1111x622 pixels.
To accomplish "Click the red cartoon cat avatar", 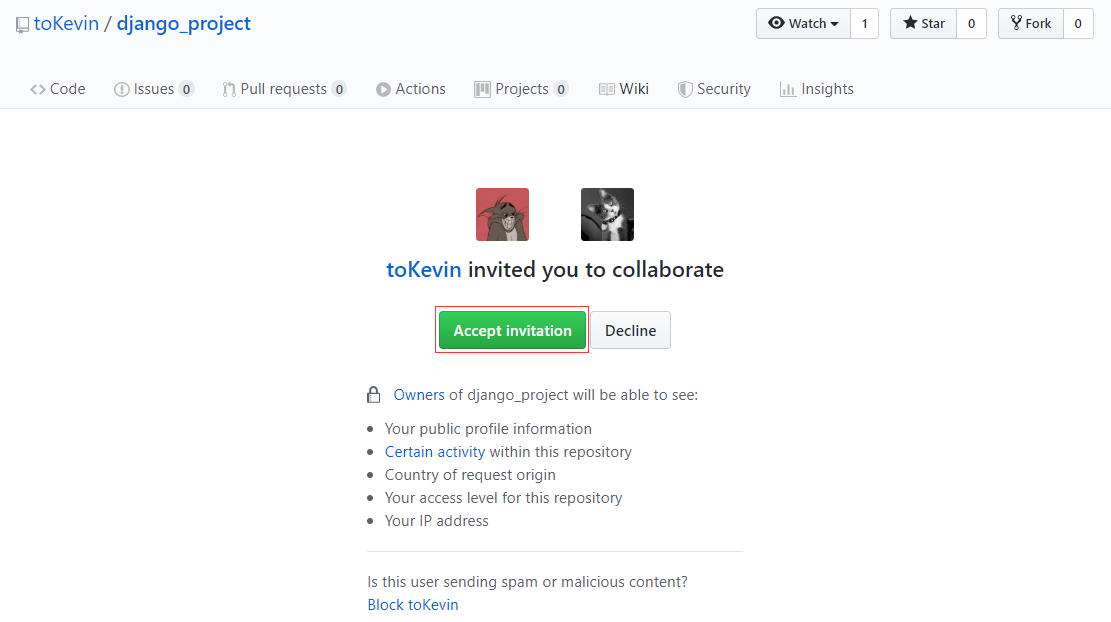I will click(x=502, y=215).
